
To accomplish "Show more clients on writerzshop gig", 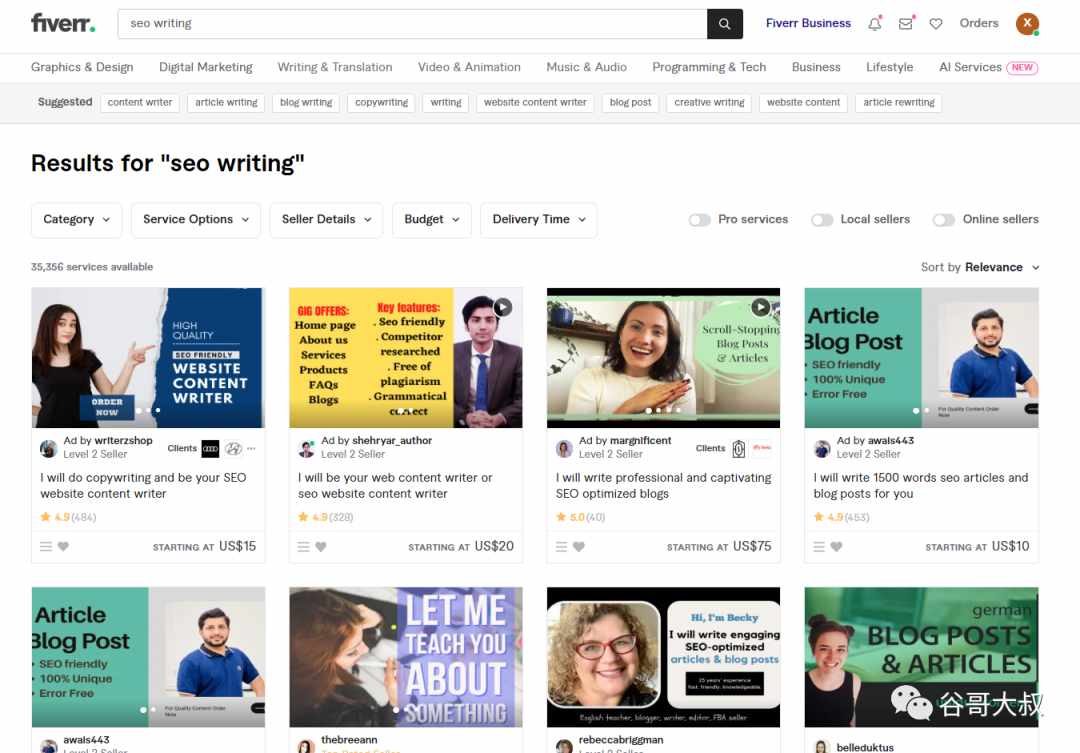I will tap(251, 448).
